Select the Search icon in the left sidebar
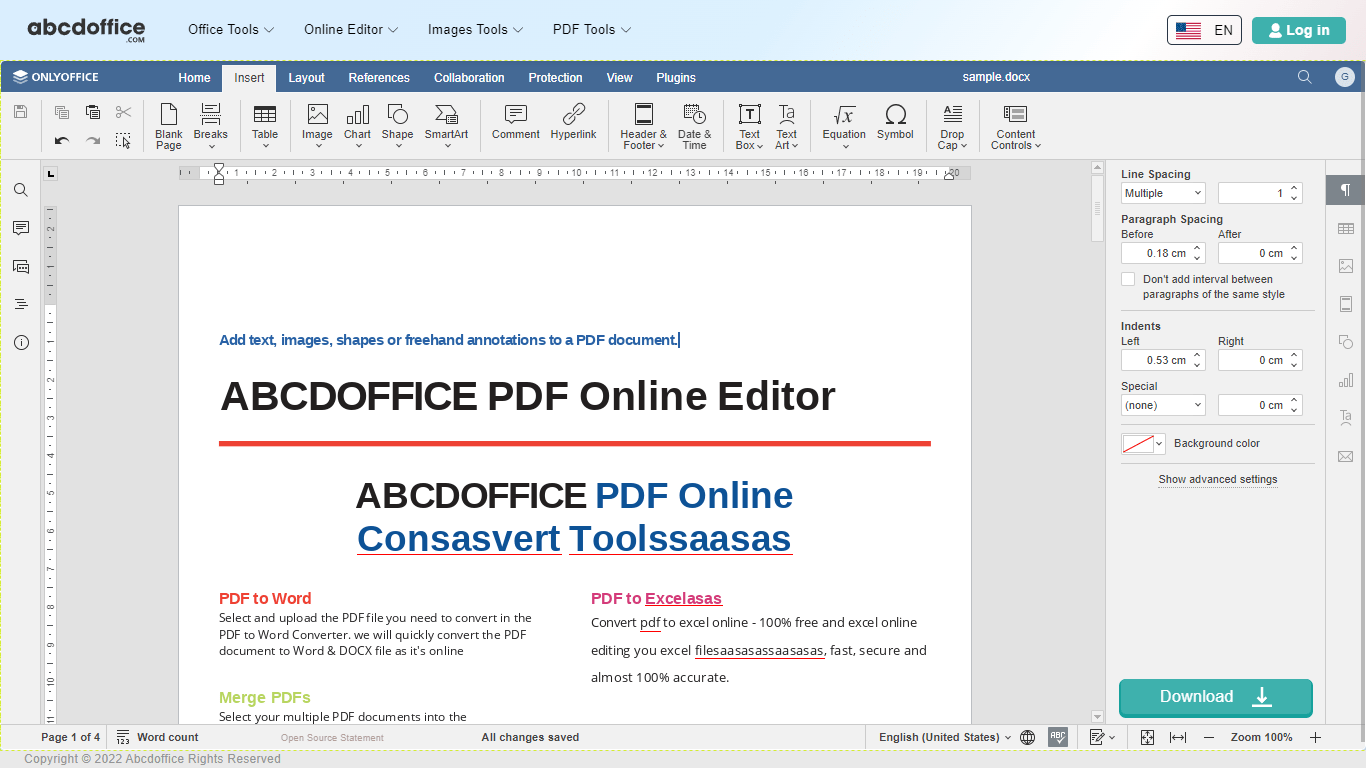Viewport: 1366px width, 768px height. 20,190
